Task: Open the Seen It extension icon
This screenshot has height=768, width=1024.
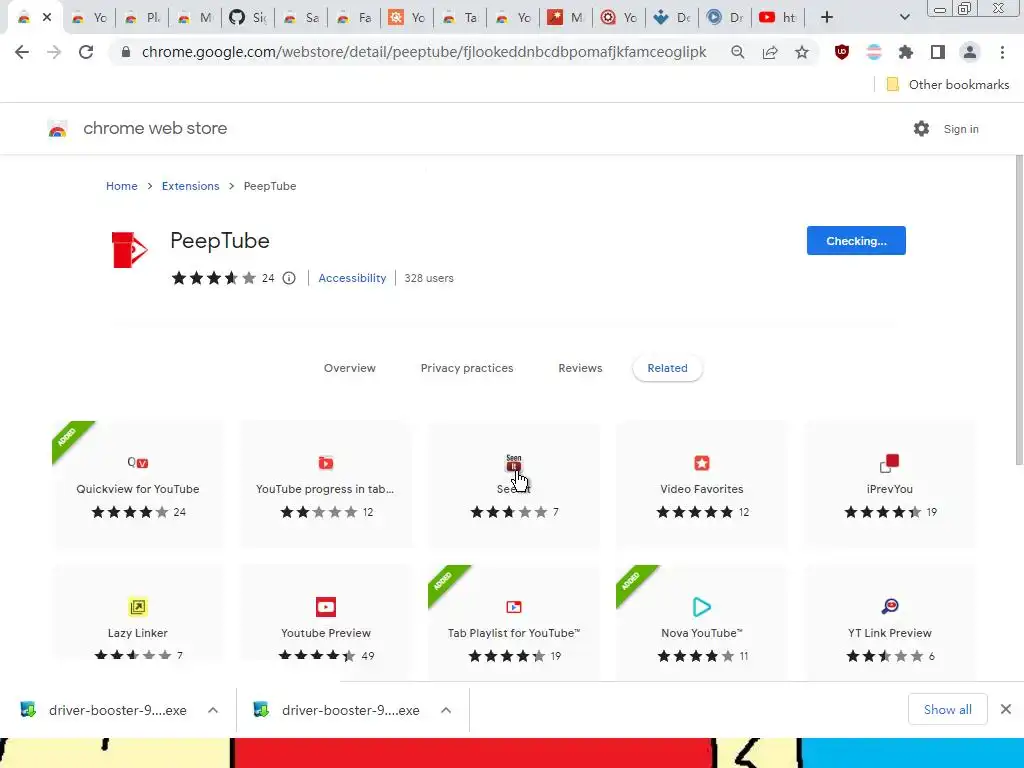Action: (514, 462)
